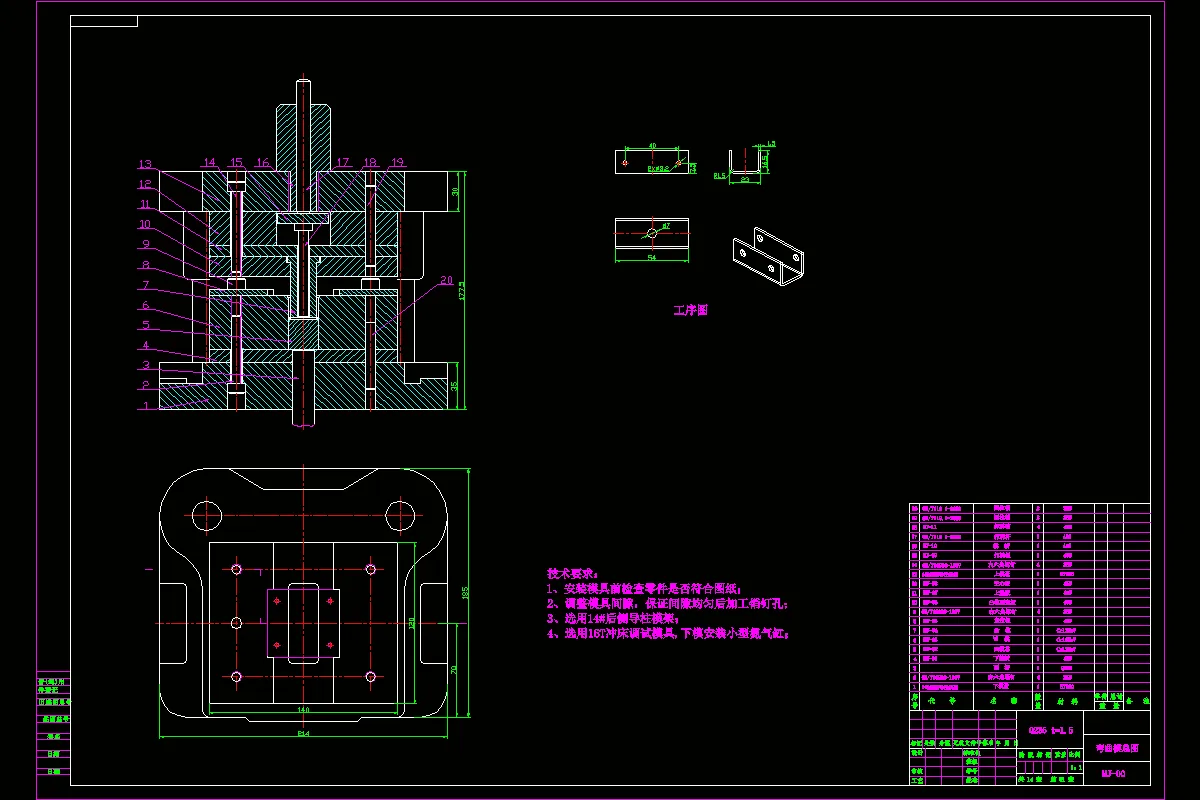Click the 30 height dimension on section view
The height and width of the screenshot is (800, 1200).
[x=456, y=191]
